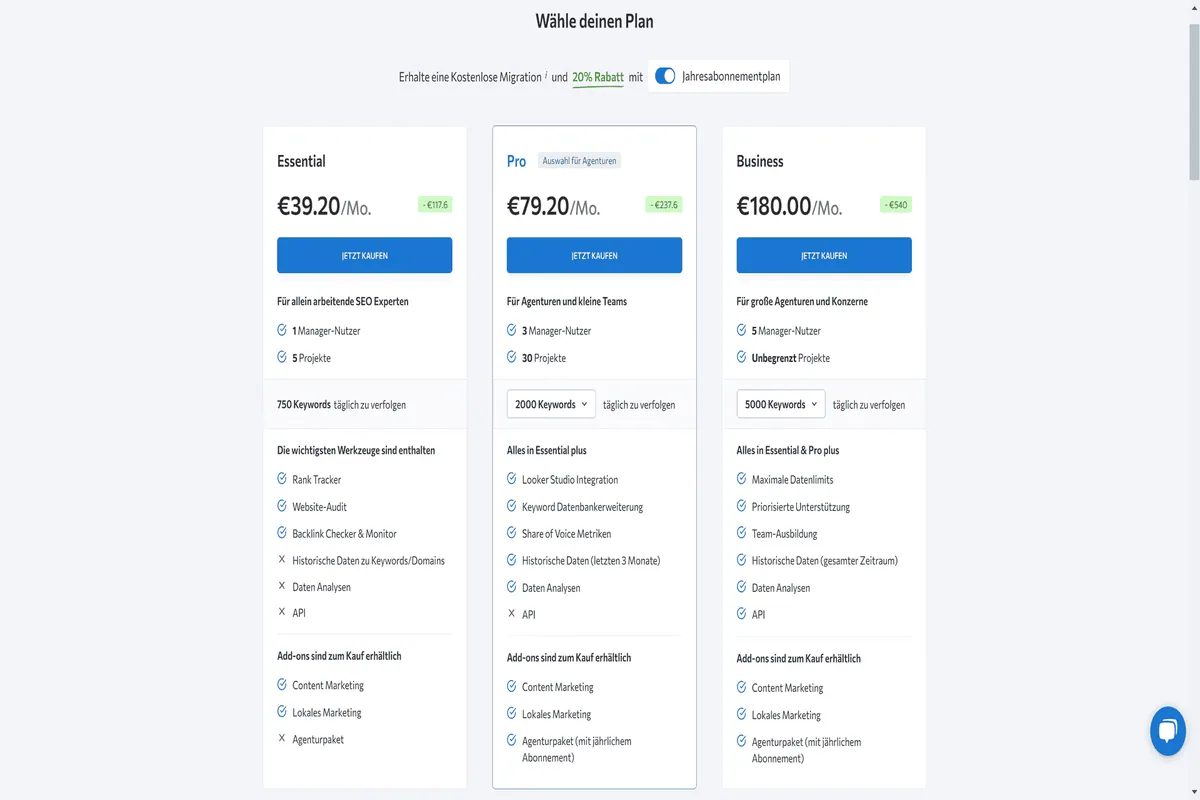Screen dimensions: 1200x800
Task: Click the 20% Rabatt link
Action: coord(598,77)
